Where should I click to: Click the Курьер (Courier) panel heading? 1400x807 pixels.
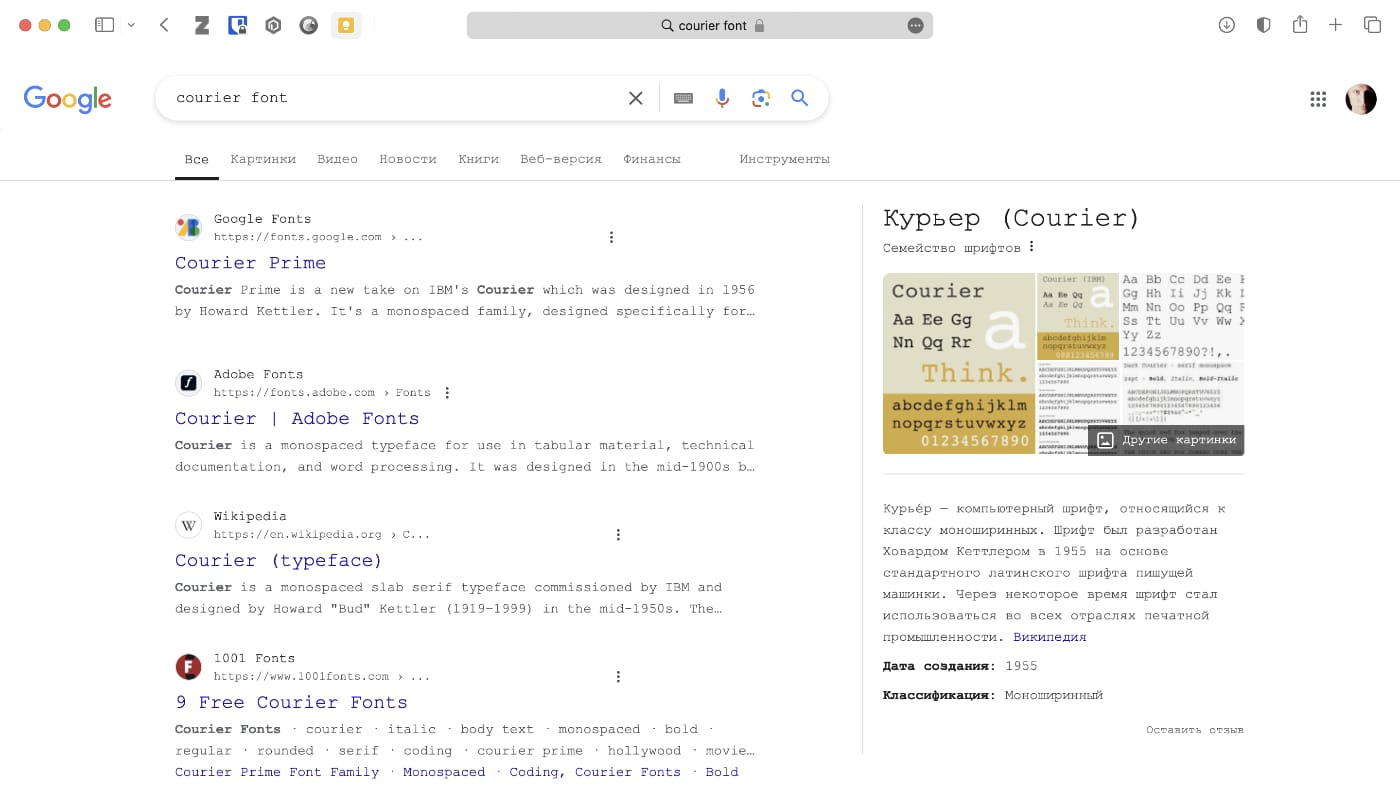1011,218
